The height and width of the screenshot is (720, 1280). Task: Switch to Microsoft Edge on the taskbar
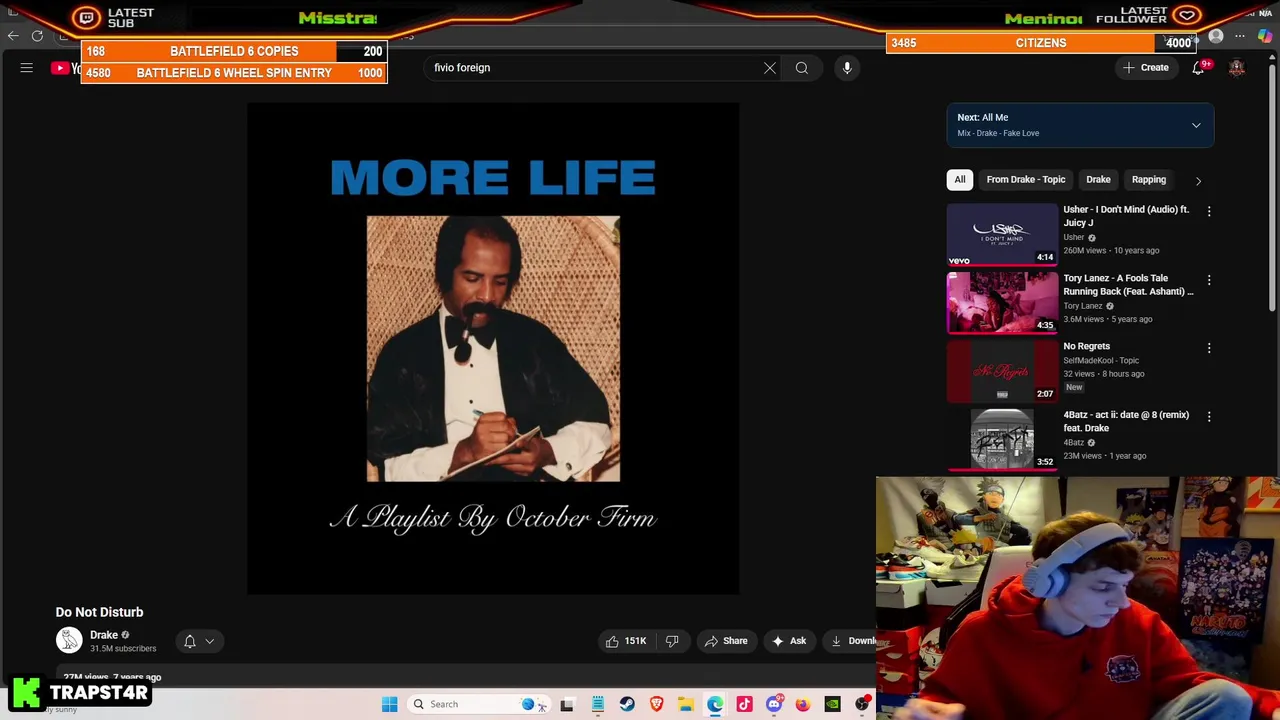pos(715,704)
